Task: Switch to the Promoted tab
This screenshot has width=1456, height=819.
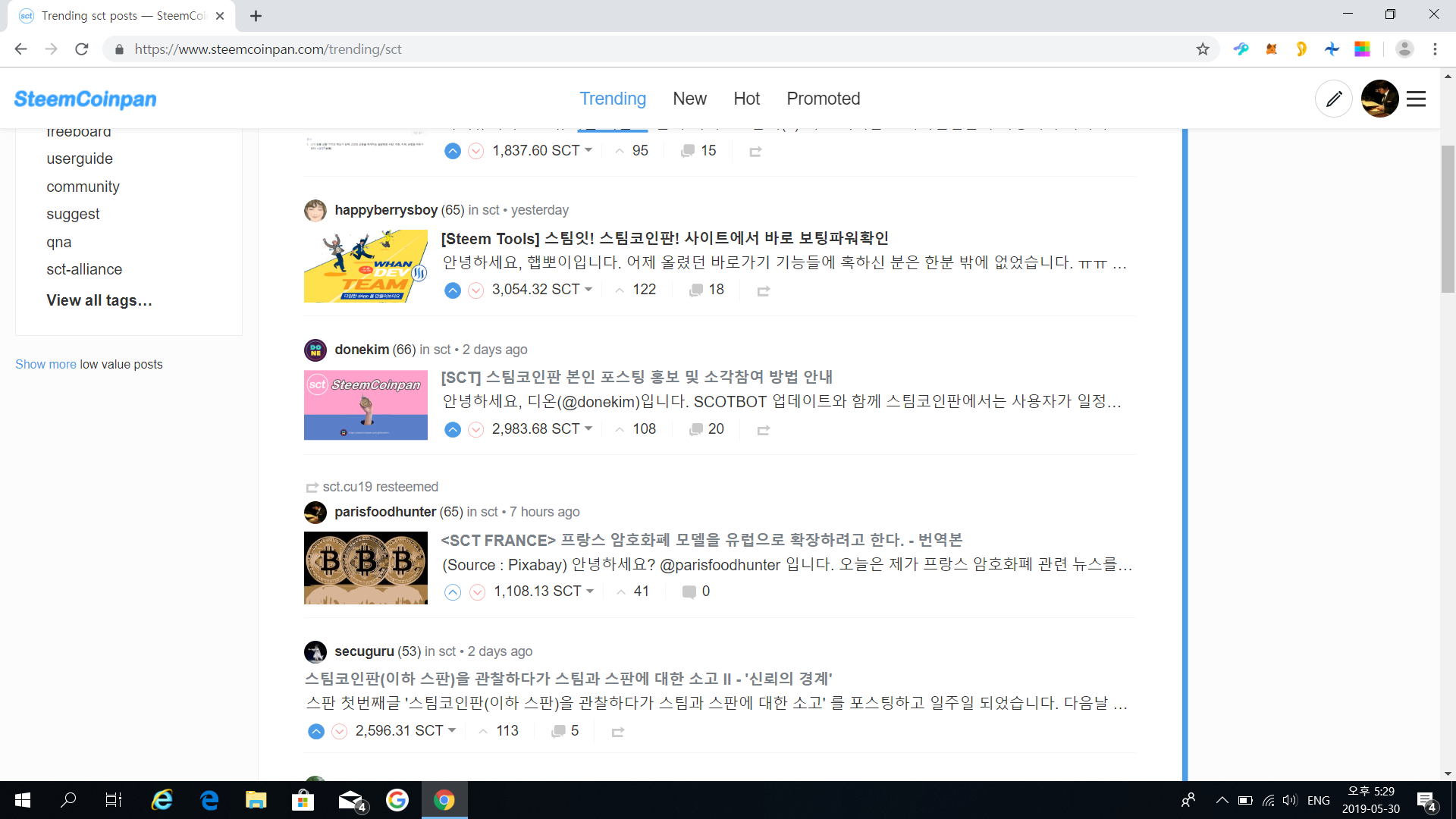Action: [823, 99]
